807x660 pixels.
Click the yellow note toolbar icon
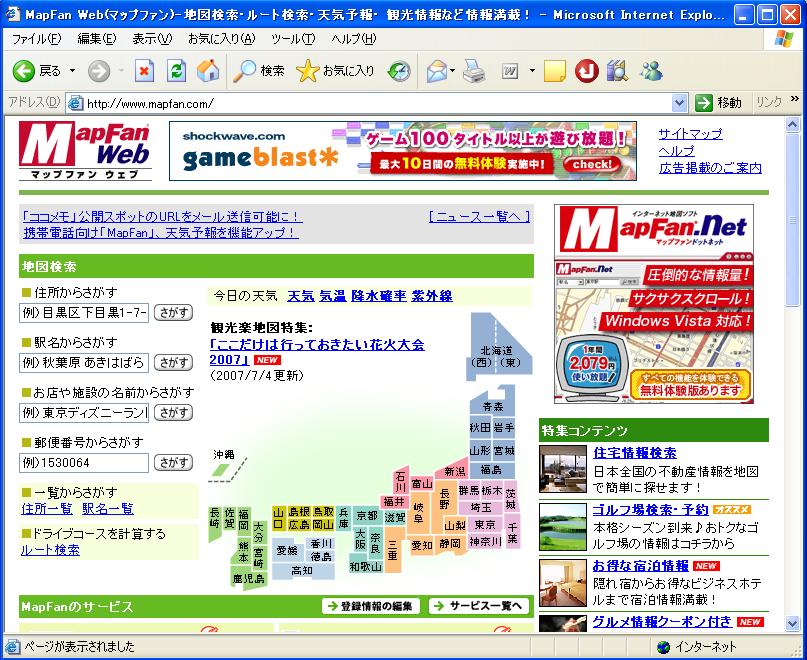click(554, 71)
